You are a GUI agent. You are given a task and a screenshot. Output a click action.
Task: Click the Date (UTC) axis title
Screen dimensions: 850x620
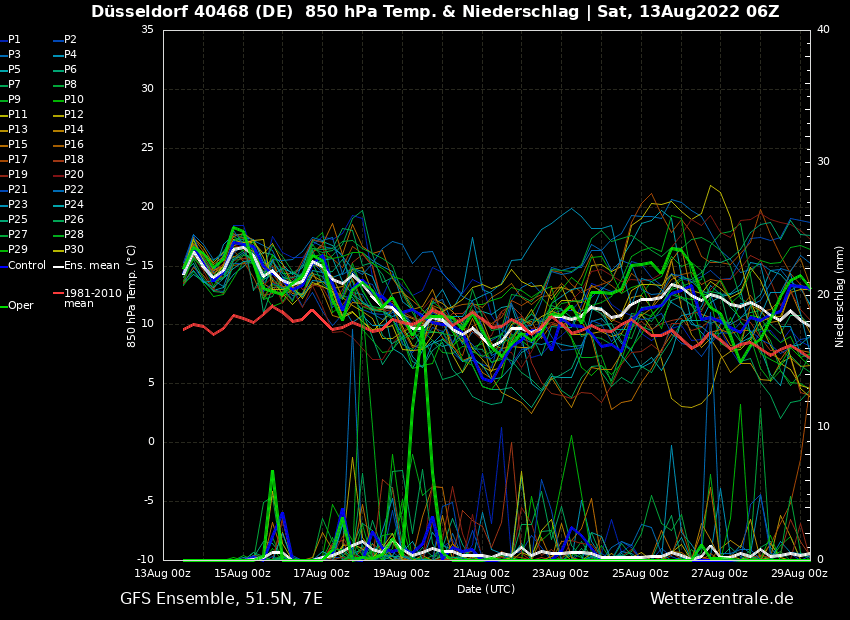[x=486, y=590]
